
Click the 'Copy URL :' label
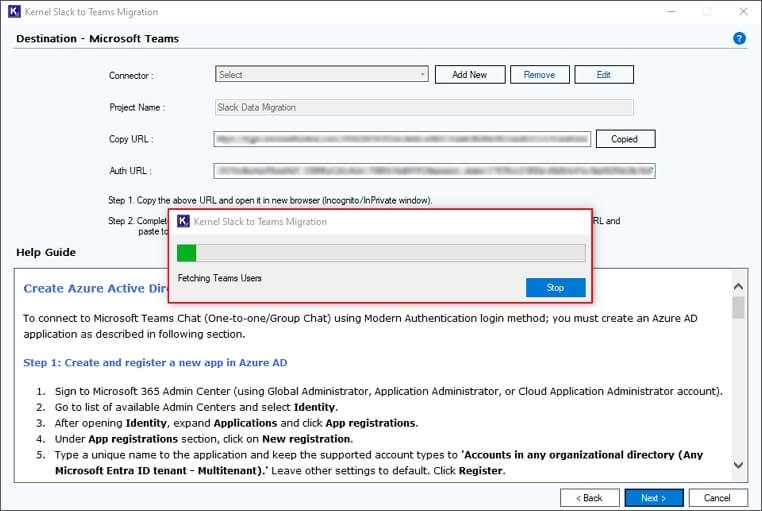coord(131,139)
